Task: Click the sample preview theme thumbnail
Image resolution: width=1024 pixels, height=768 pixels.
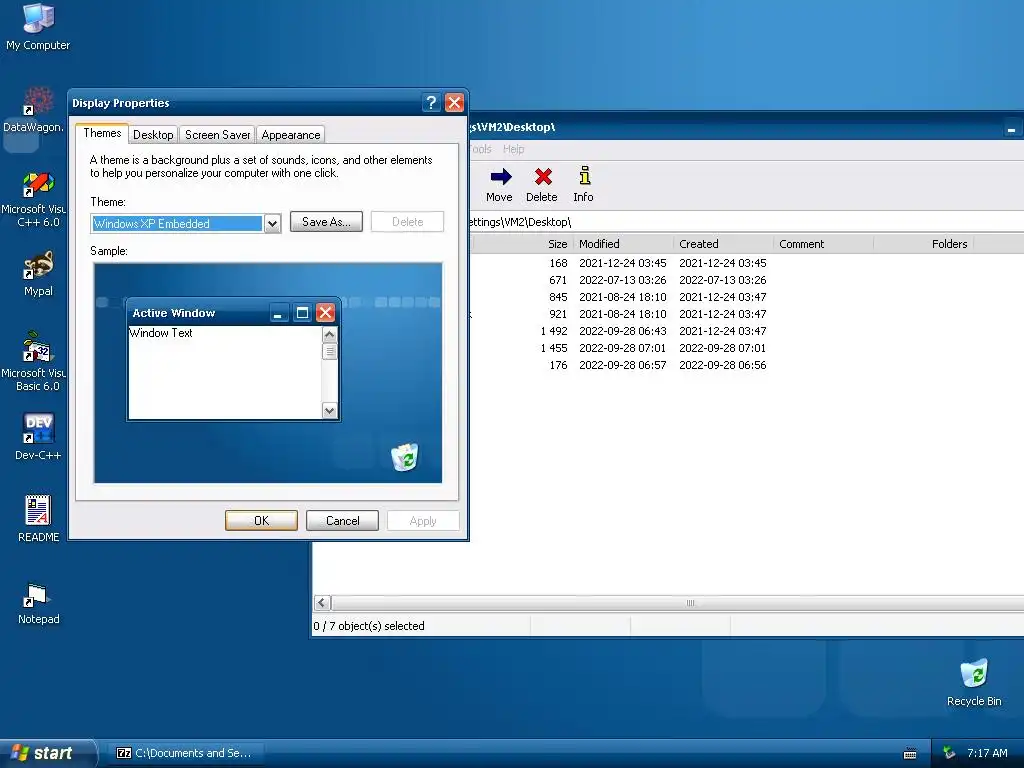Action: pos(268,373)
